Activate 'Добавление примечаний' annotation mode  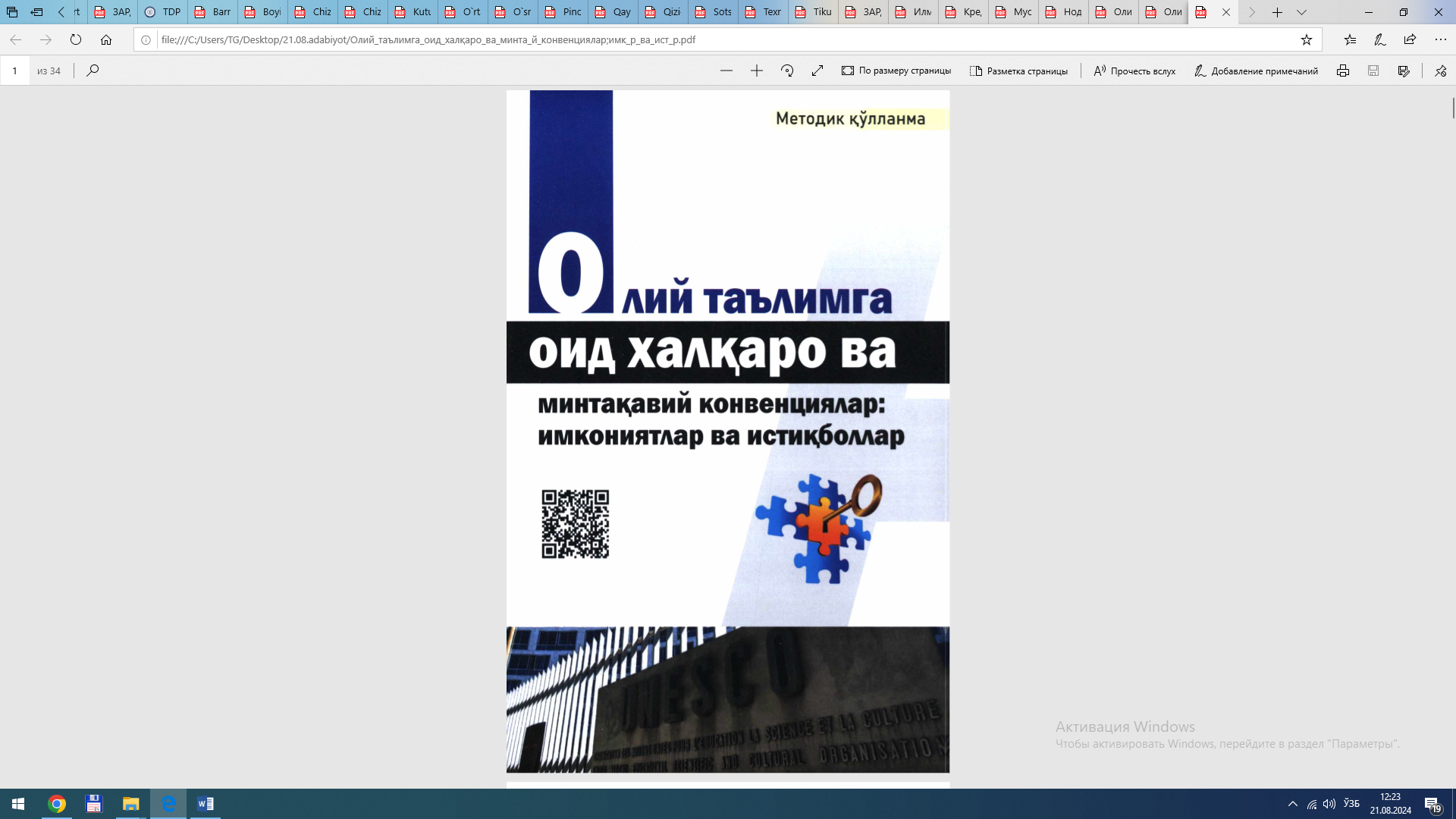pyautogui.click(x=1257, y=71)
